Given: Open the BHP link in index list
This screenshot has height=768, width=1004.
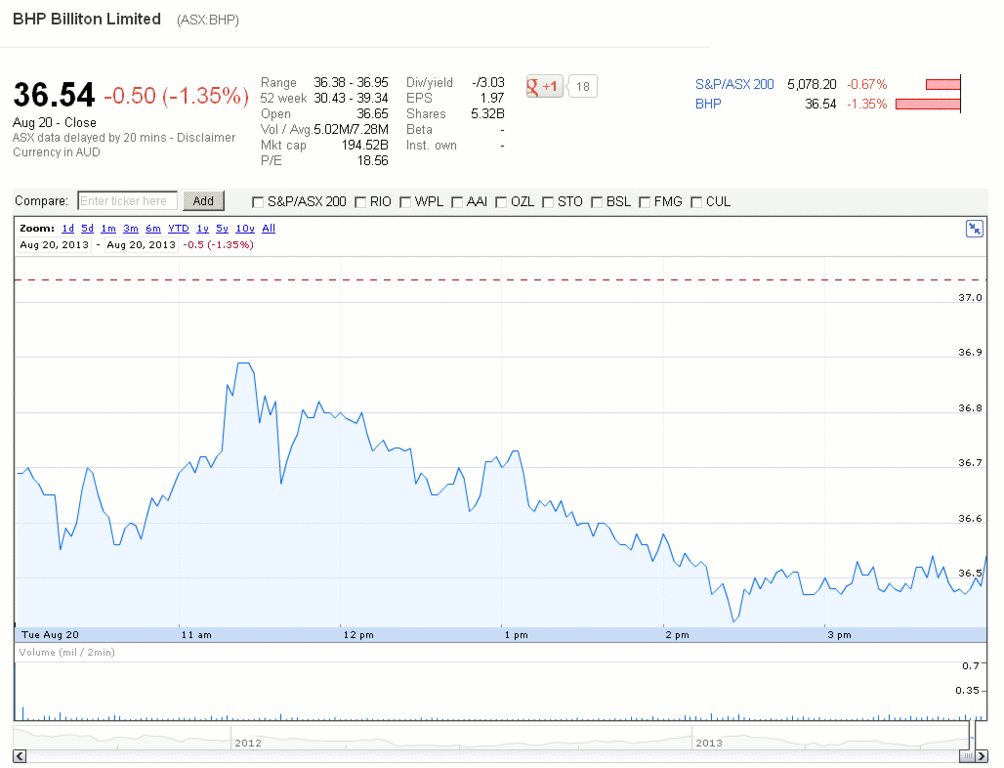Looking at the screenshot, I should pyautogui.click(x=708, y=104).
